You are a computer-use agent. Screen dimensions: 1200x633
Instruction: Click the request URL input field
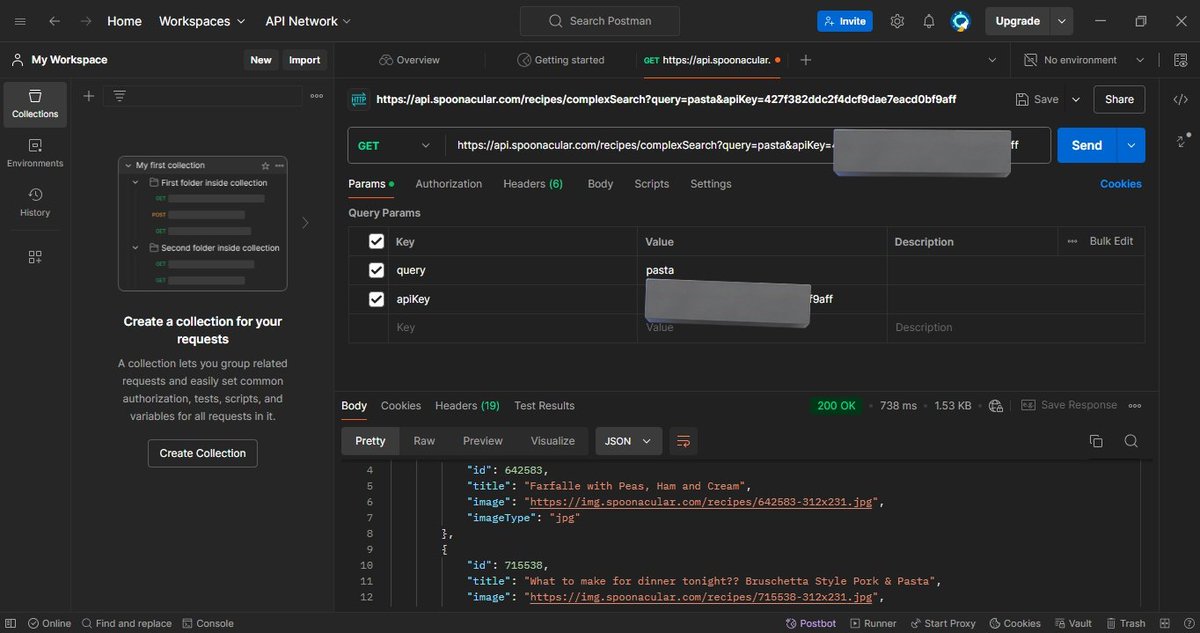748,145
